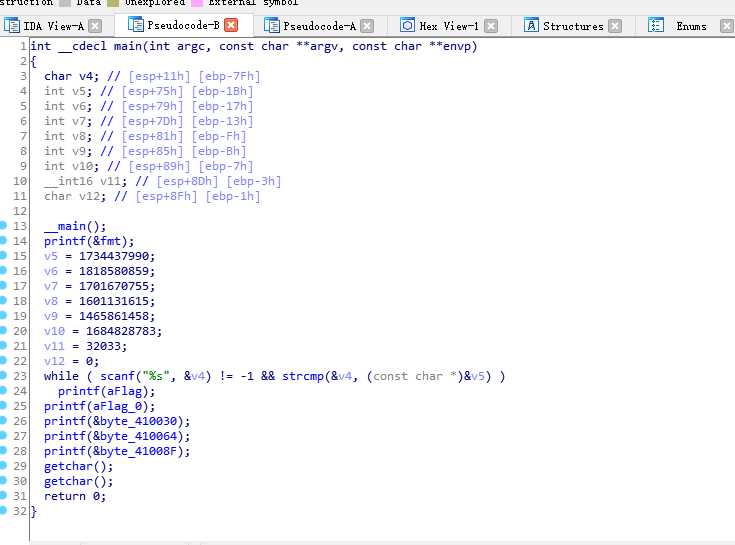
Task: Toggle breakpoint dot on line 23
Action: click(3, 375)
